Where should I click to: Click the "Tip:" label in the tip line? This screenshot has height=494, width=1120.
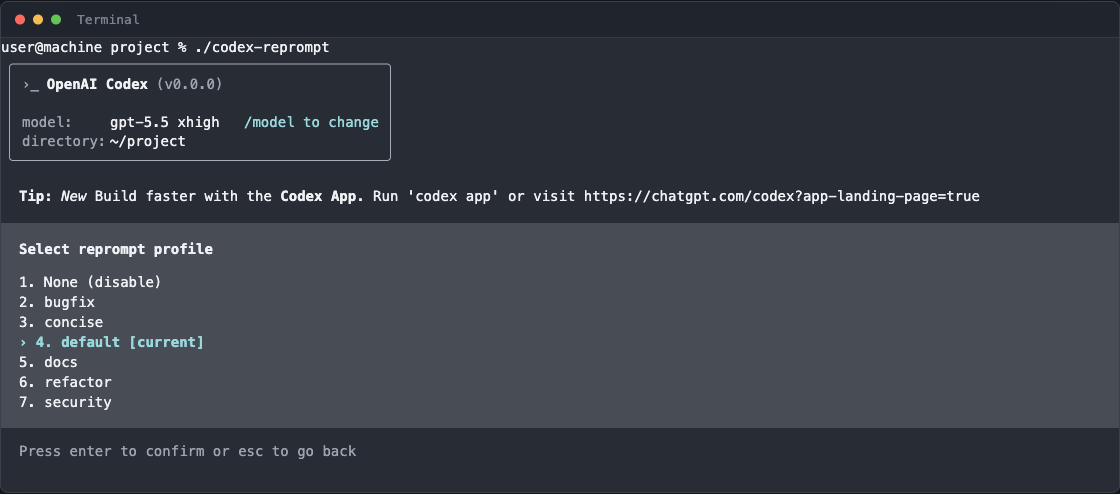pyautogui.click(x=36, y=196)
